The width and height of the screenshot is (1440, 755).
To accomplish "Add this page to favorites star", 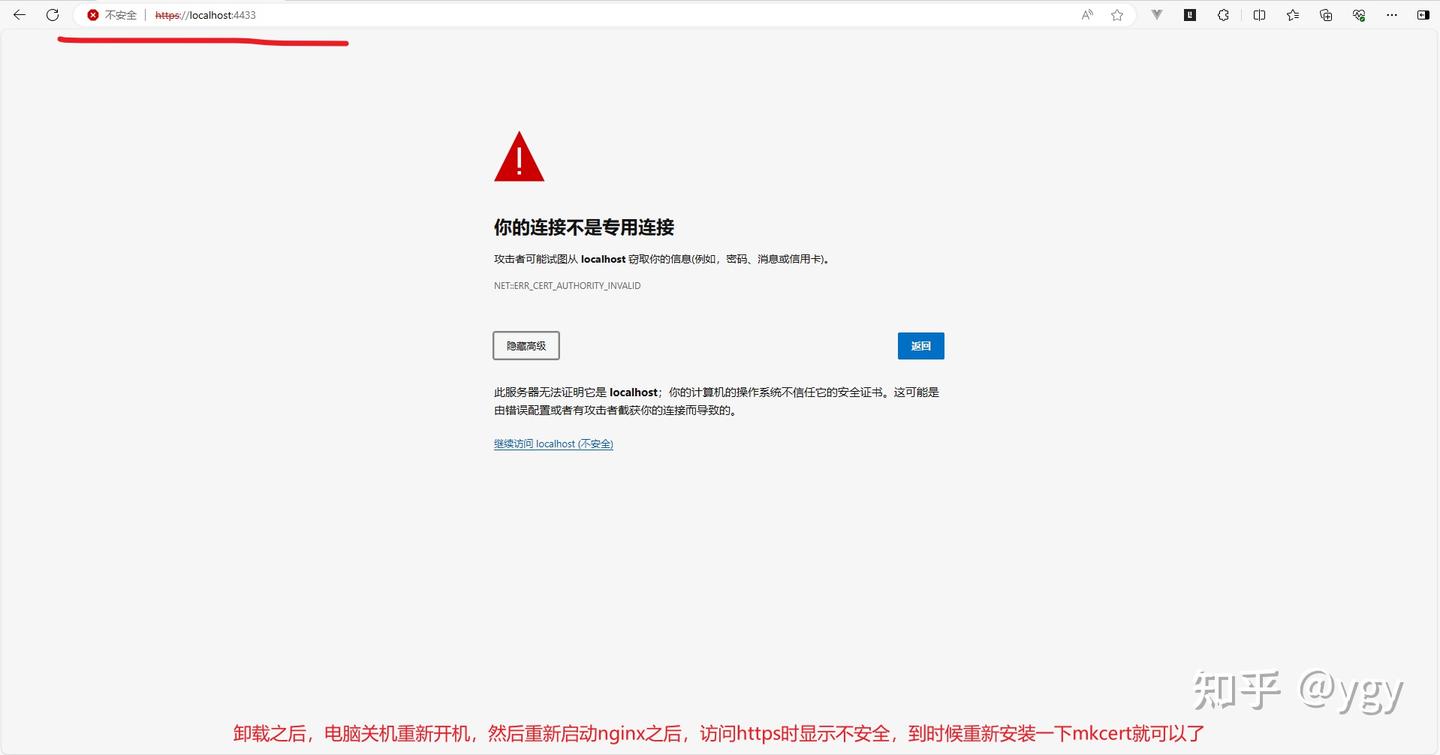I will point(1117,15).
